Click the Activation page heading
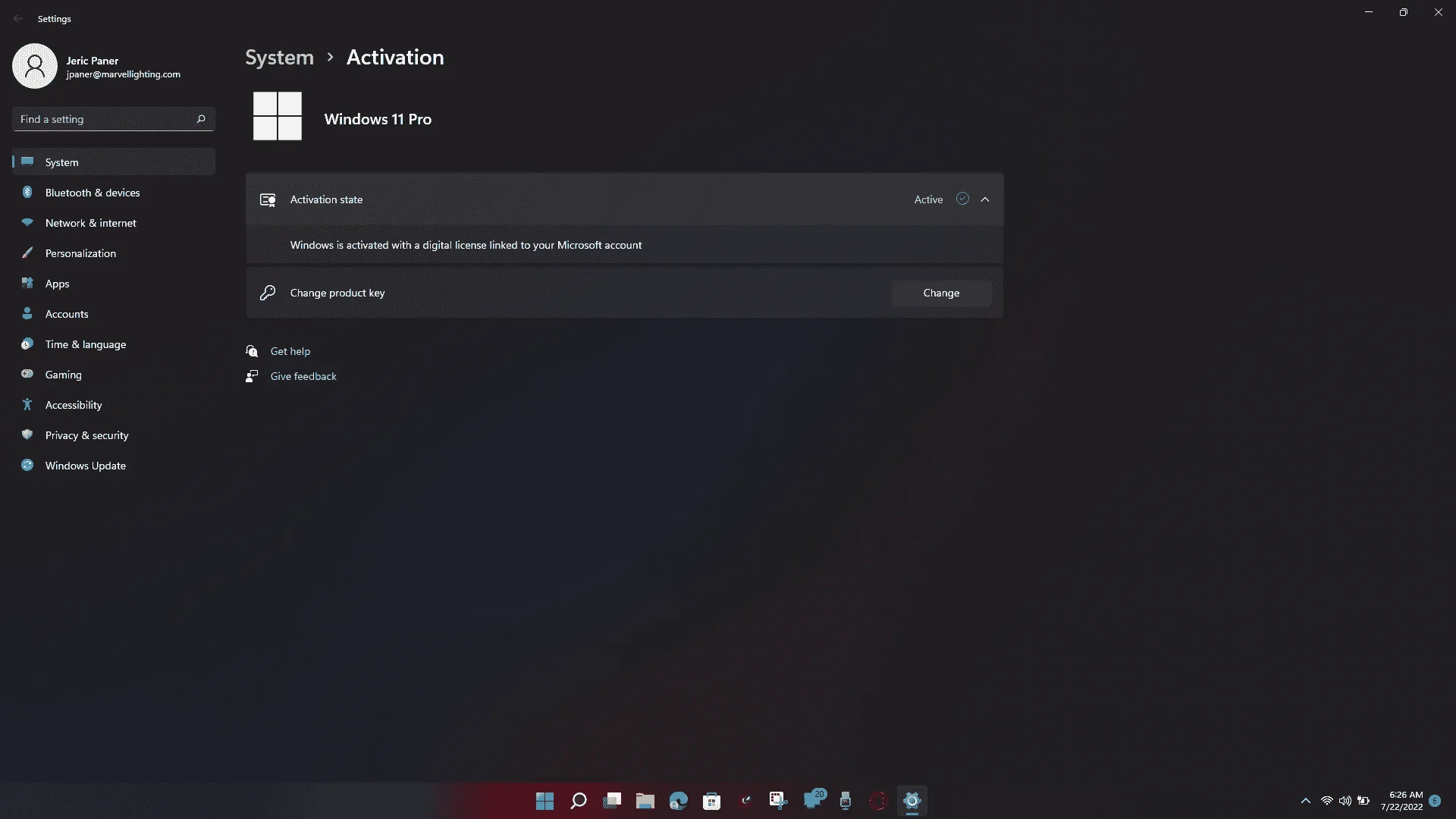1456x819 pixels. coord(395,58)
